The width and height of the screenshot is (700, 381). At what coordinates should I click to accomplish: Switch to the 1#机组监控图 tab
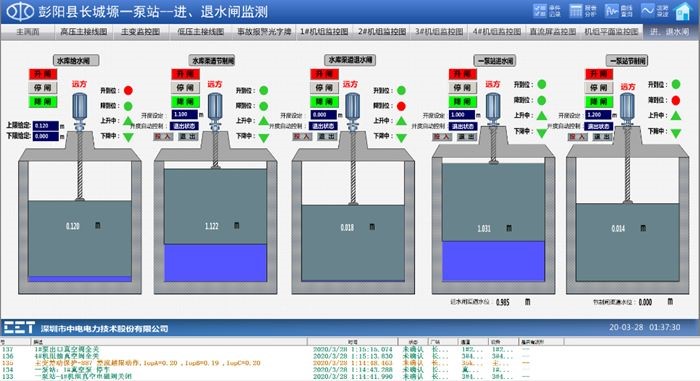coord(324,32)
